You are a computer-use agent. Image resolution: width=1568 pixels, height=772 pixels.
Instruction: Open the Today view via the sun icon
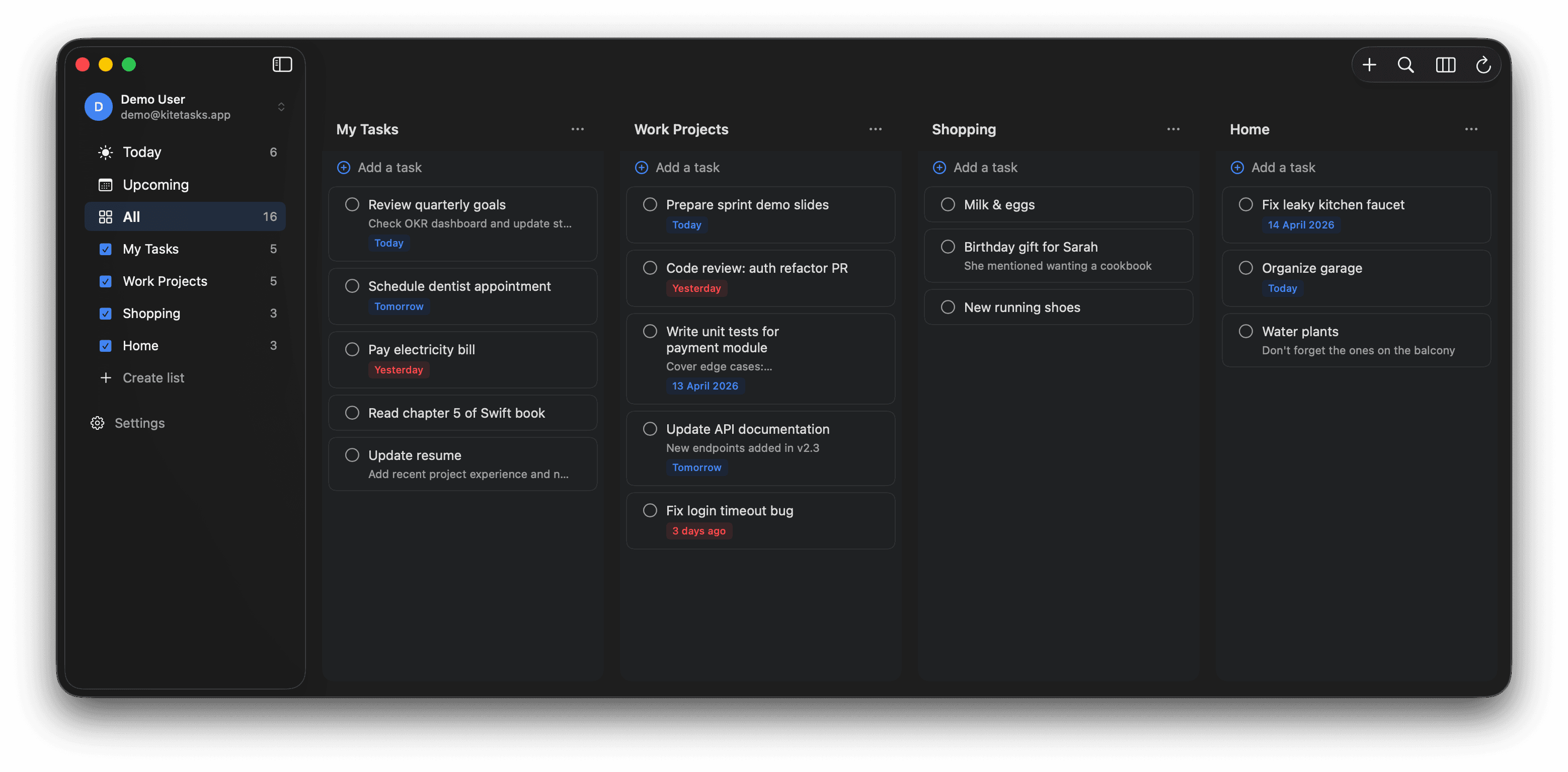pyautogui.click(x=105, y=152)
